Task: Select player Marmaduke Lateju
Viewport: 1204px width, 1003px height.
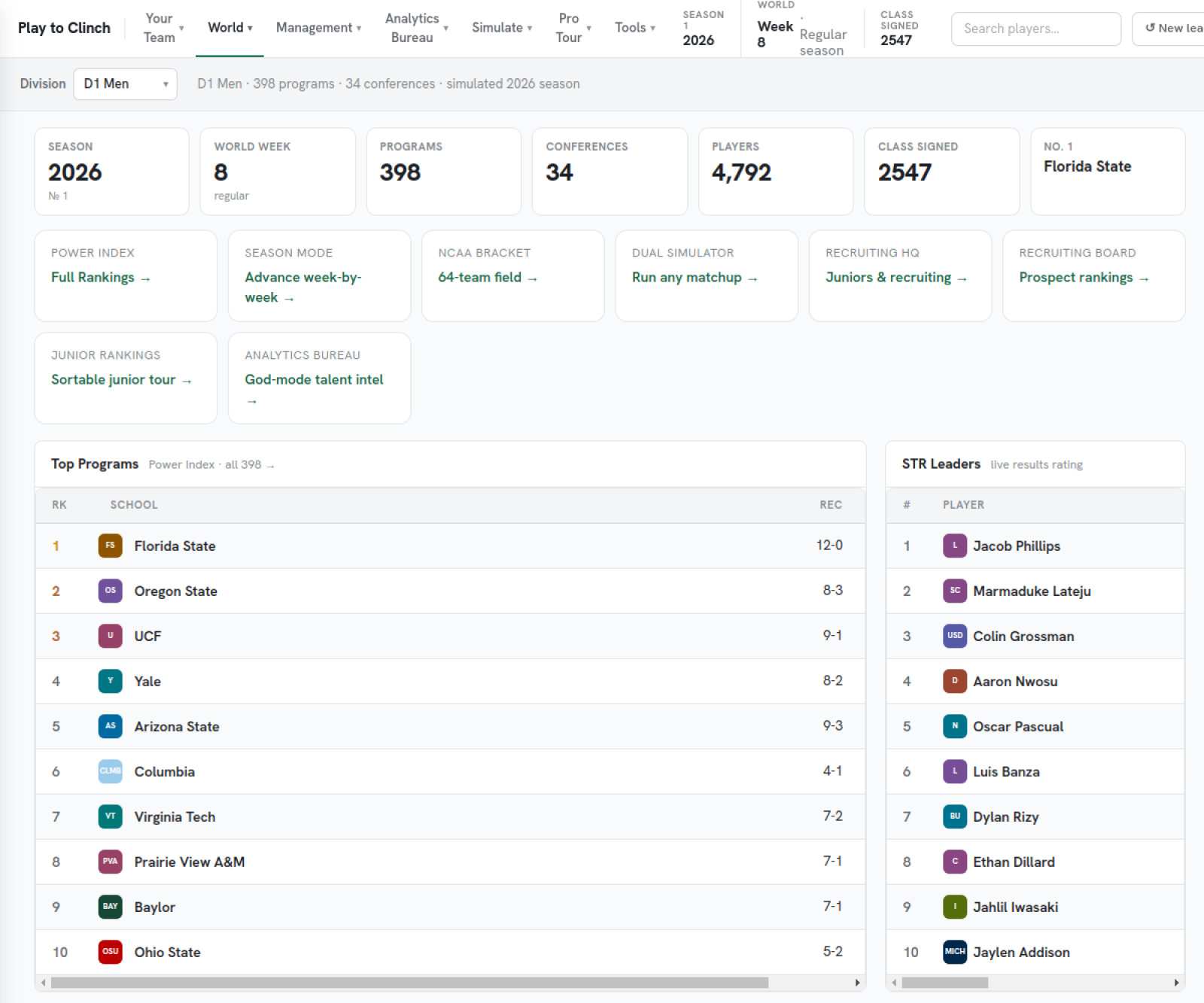Action: [1032, 591]
